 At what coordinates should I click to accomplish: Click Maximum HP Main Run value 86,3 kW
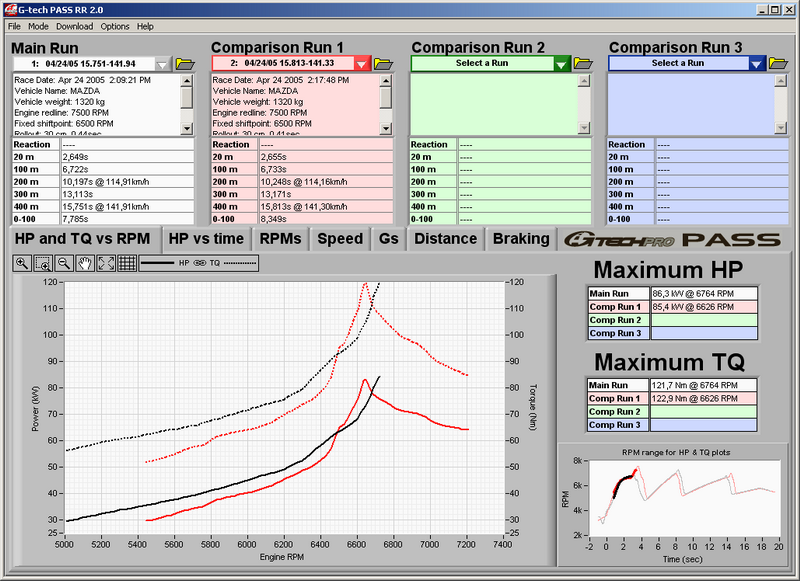click(x=704, y=294)
